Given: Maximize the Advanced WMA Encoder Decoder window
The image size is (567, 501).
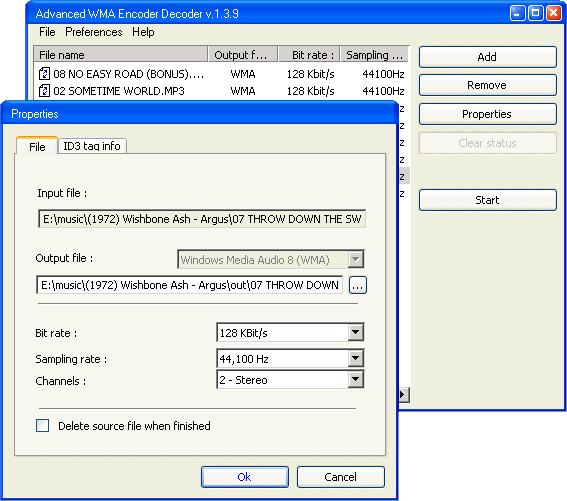Looking at the screenshot, I should coord(536,13).
